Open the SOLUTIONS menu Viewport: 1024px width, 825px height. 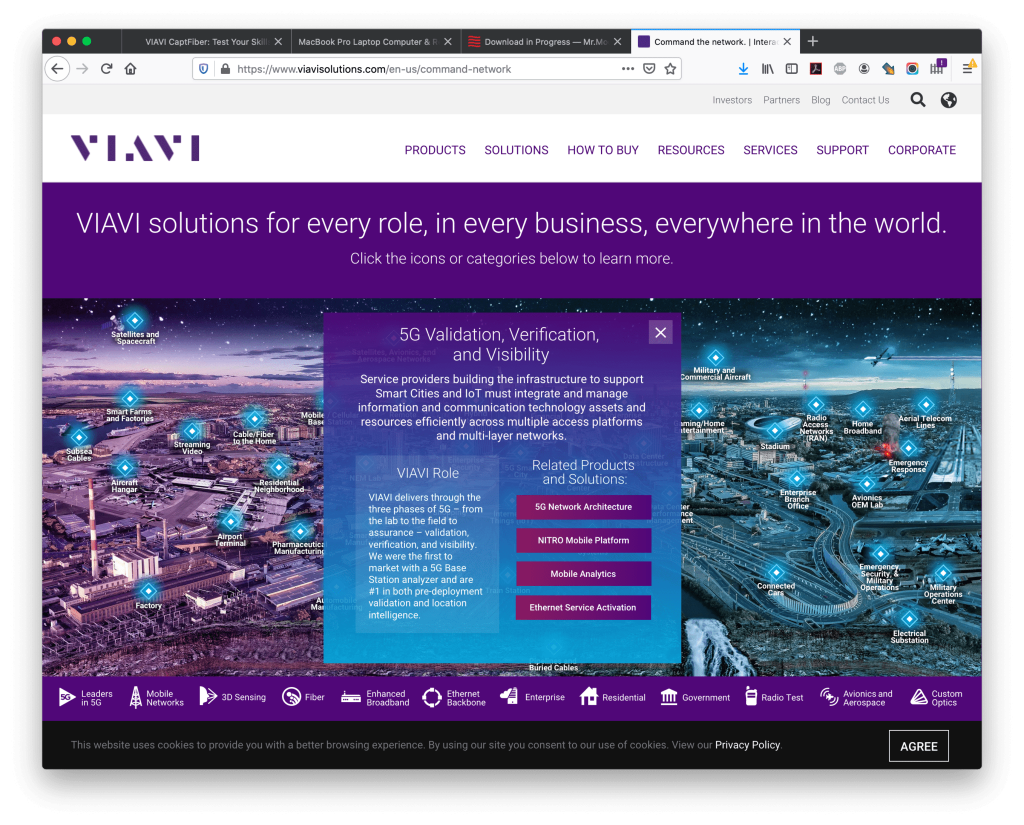(x=517, y=150)
